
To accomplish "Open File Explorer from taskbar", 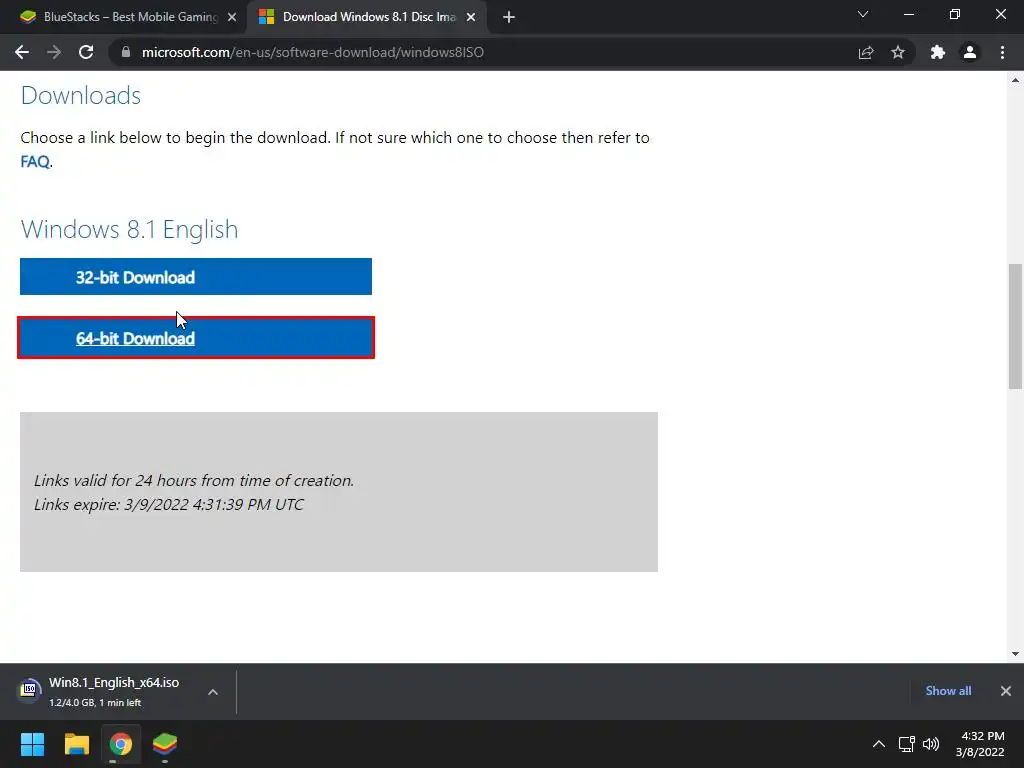I will pos(76,744).
